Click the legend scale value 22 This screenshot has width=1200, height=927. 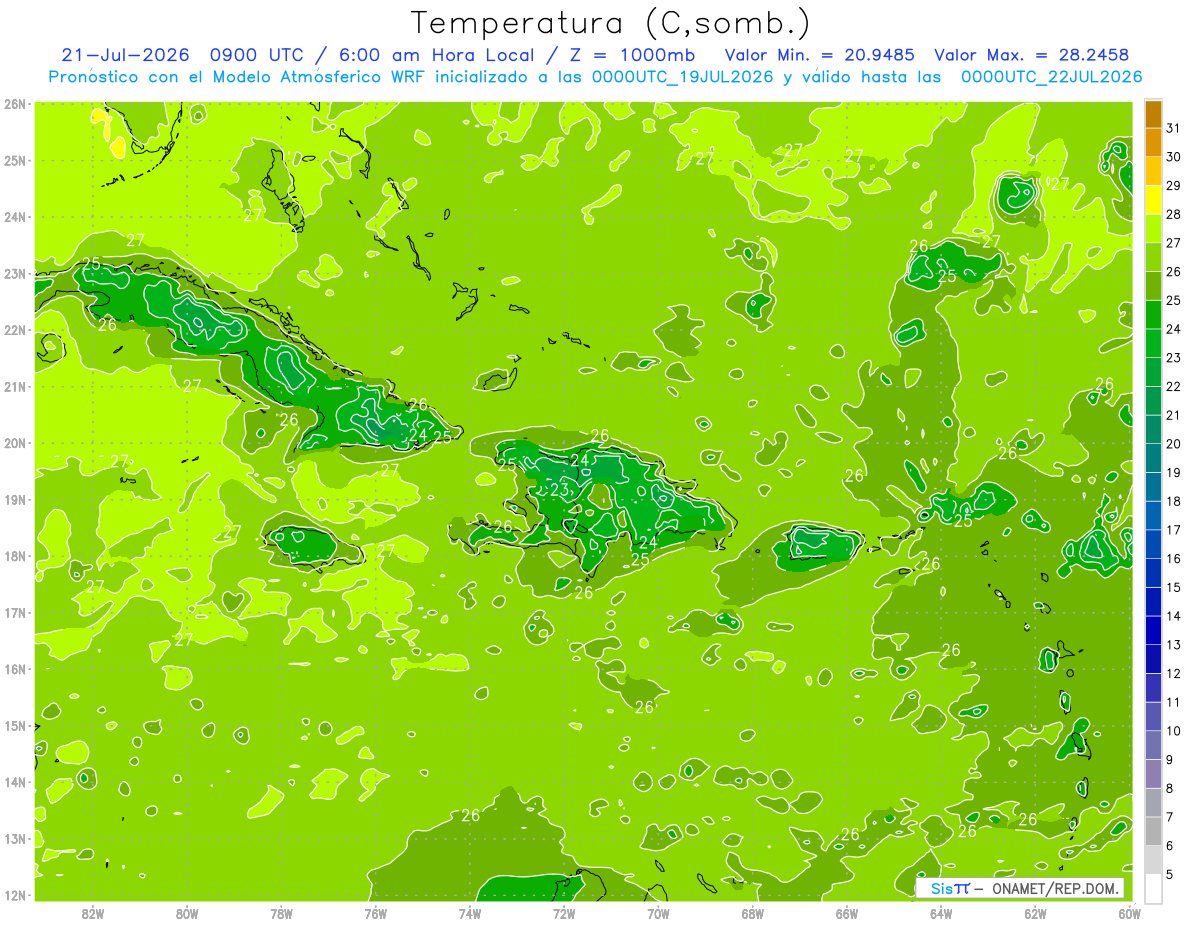pos(1174,387)
